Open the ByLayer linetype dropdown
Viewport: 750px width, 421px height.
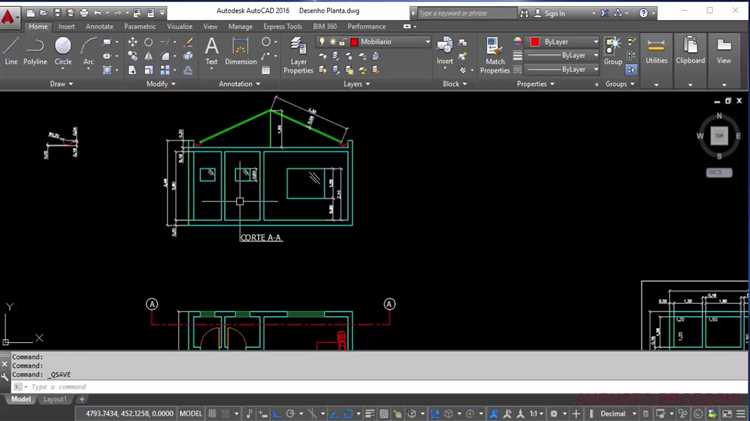click(596, 69)
